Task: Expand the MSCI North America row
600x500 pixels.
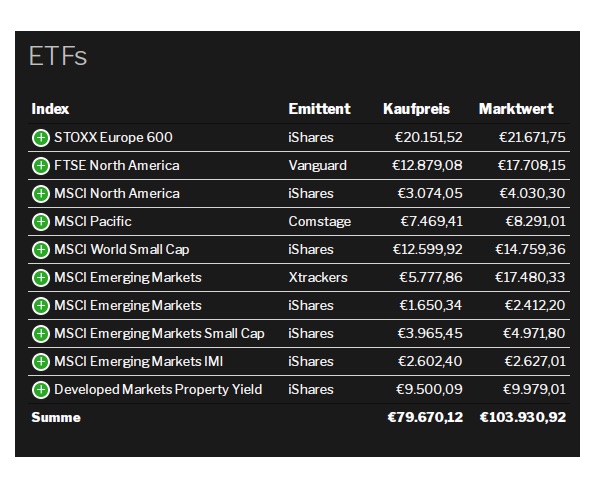Action: click(41, 193)
